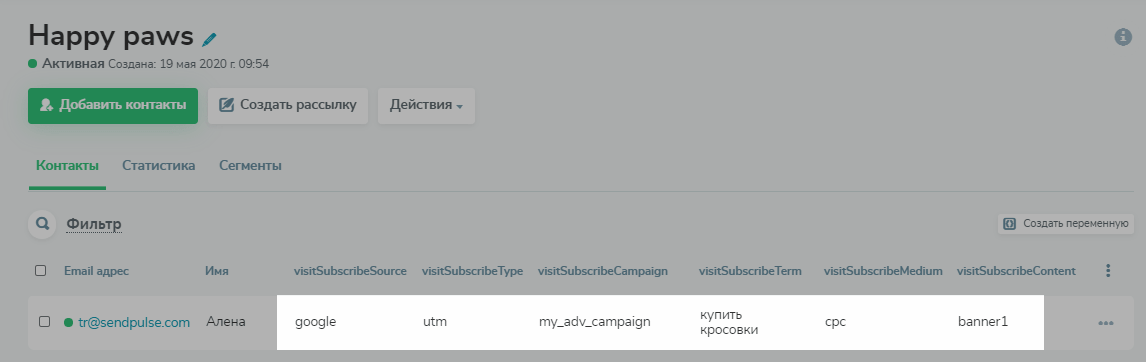Screen dimensions: 1146x362
Task: Click the Имя column header
Action: pyautogui.click(x=217, y=271)
